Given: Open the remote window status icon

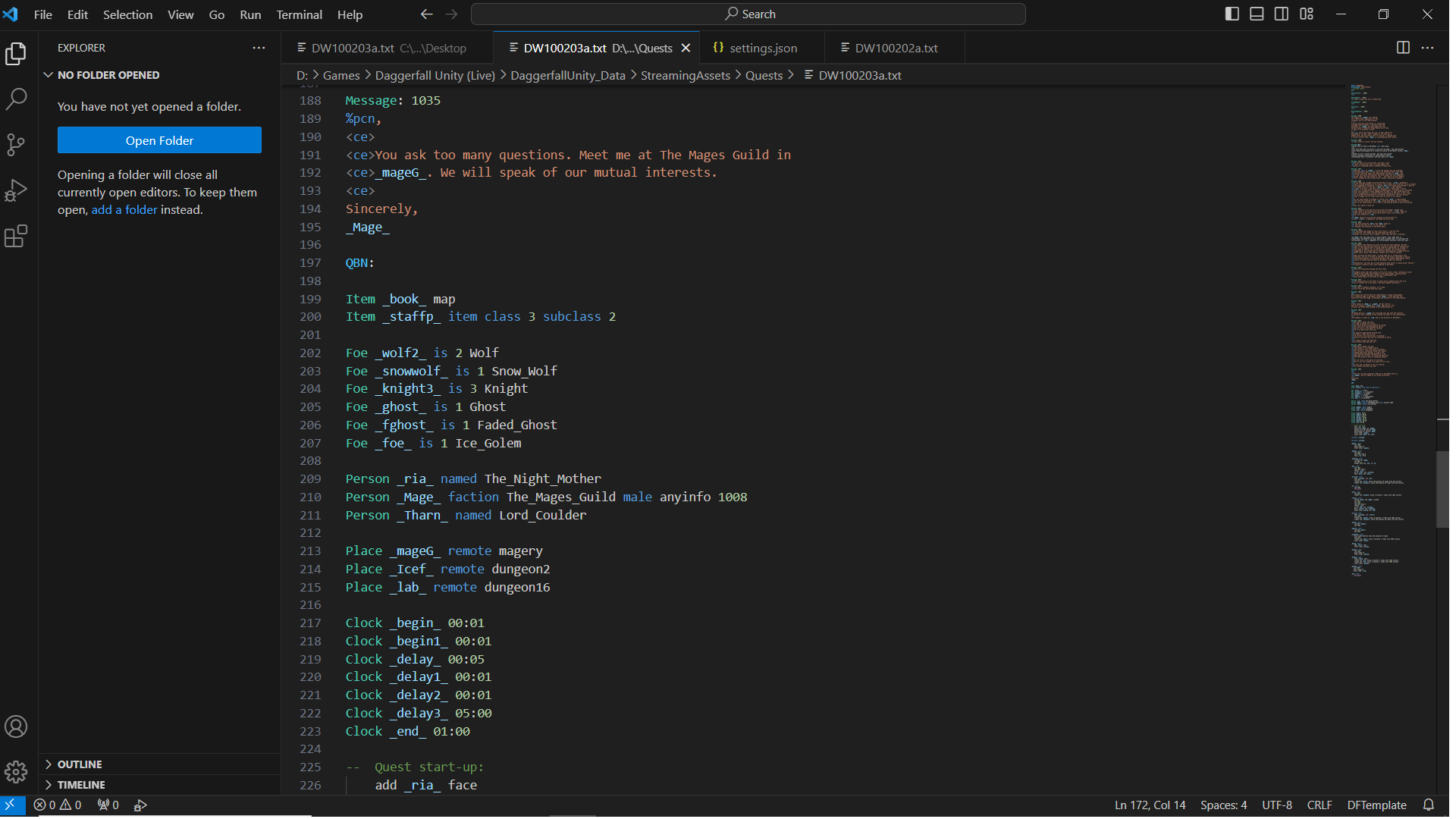Looking at the screenshot, I should coord(11,805).
